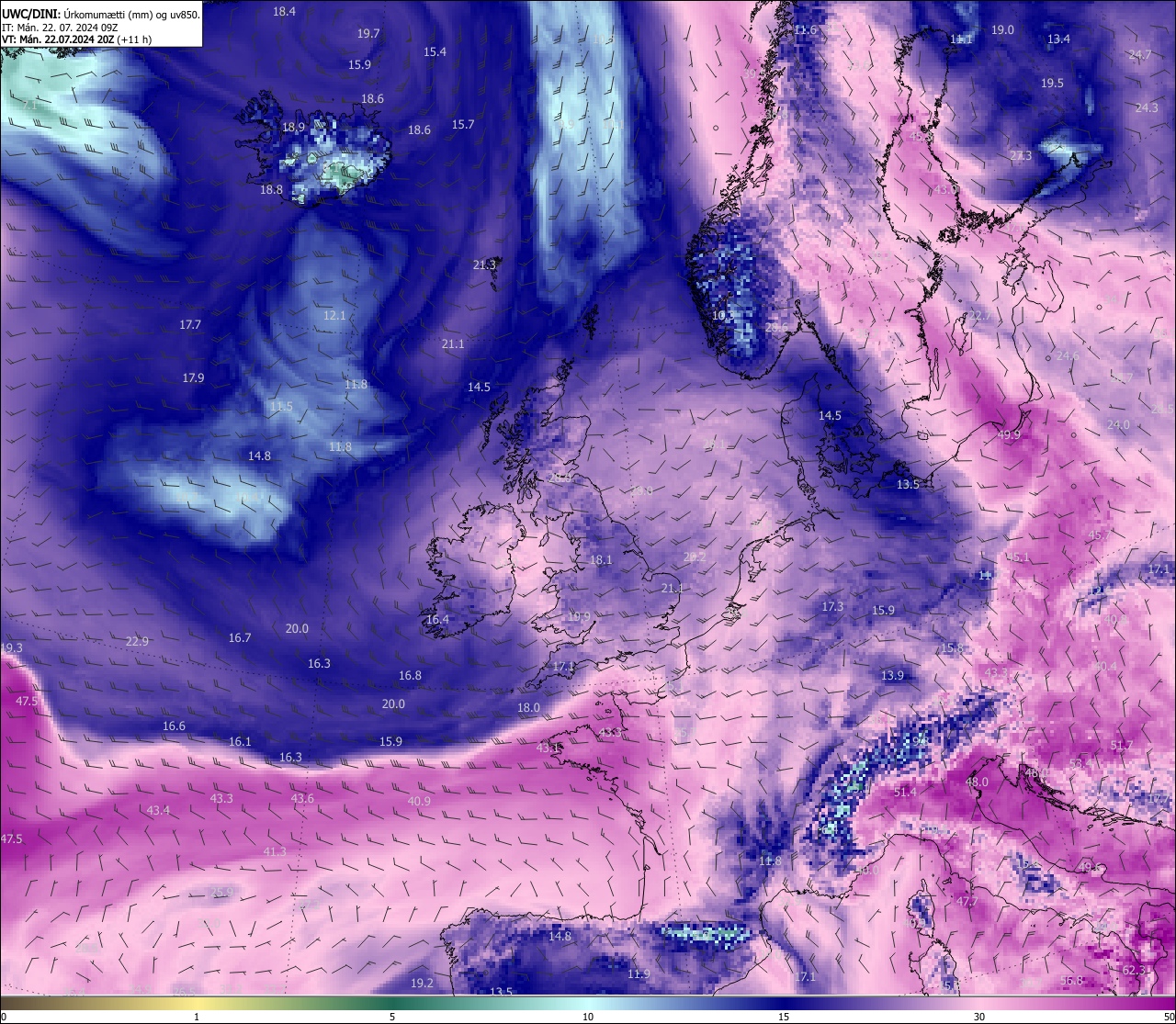The height and width of the screenshot is (1024, 1176).
Task: Click the color scale label 10
Action: point(588,1017)
